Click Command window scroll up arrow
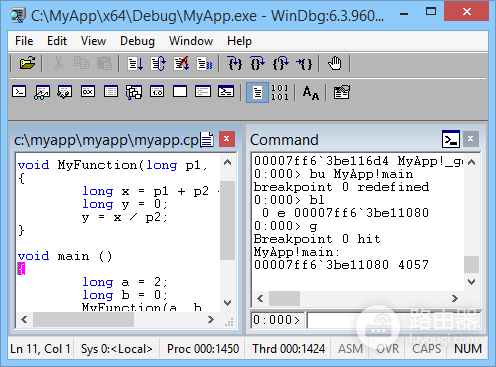 [471, 162]
